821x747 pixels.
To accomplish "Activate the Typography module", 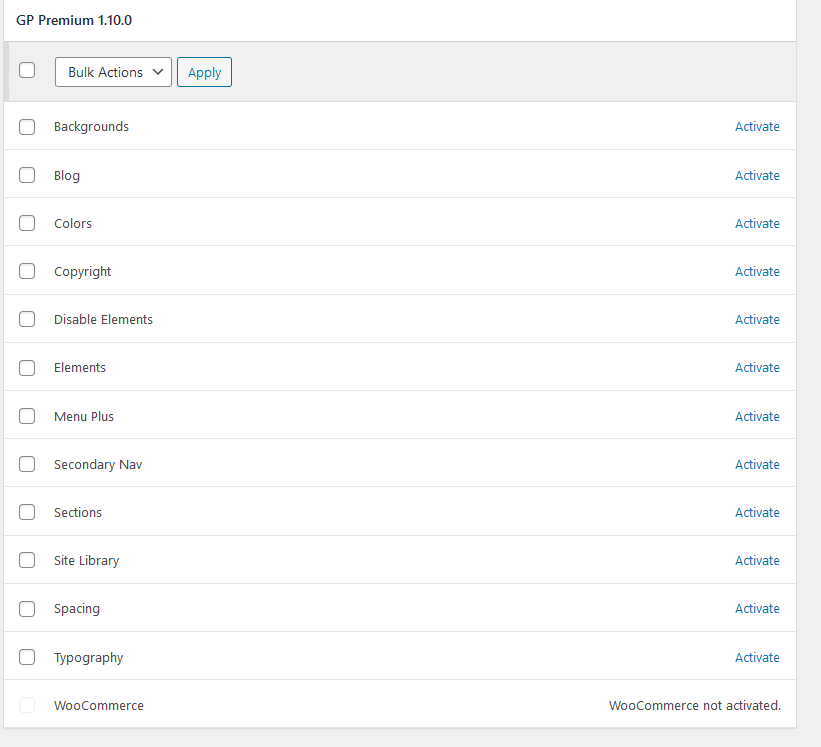I will point(757,657).
